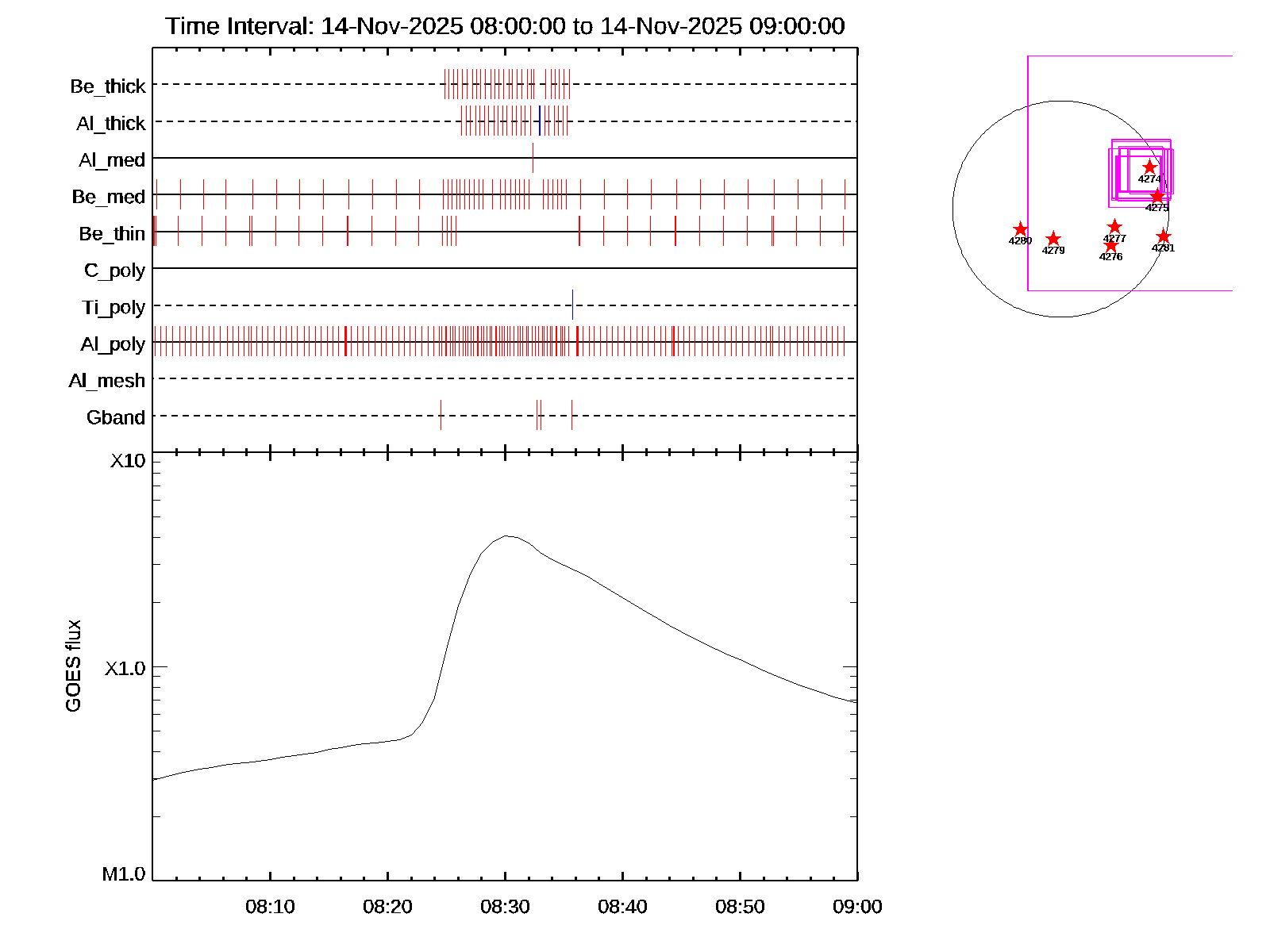
Task: Click the star for active region 4281
Action: pyautogui.click(x=1163, y=236)
